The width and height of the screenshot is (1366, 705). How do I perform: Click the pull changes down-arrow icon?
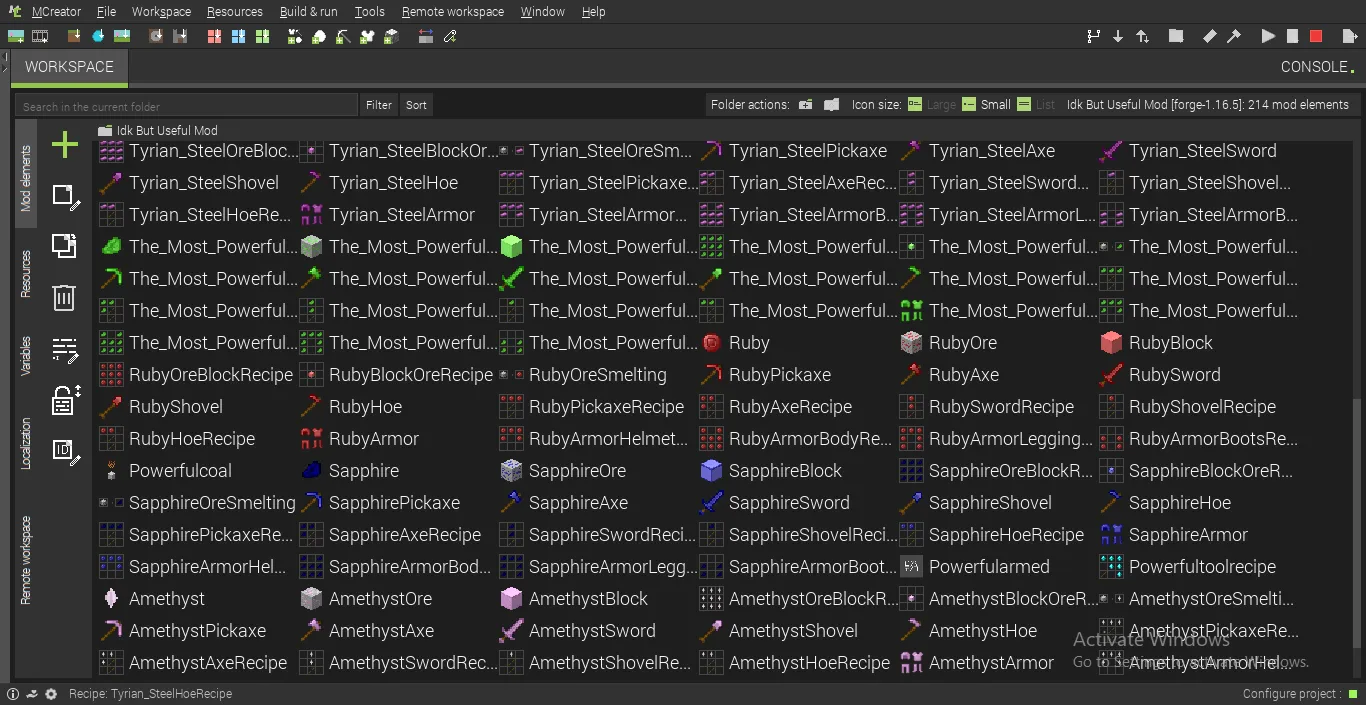1118,36
